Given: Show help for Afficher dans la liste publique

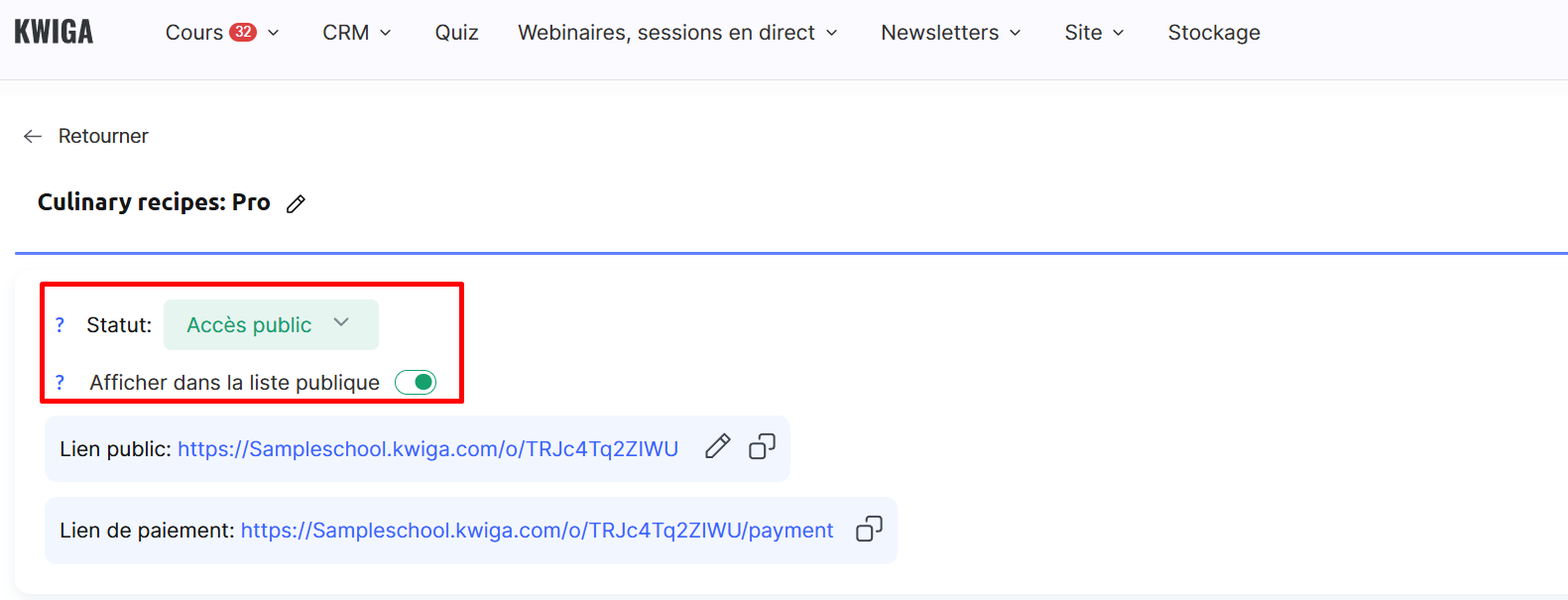Looking at the screenshot, I should pyautogui.click(x=60, y=383).
